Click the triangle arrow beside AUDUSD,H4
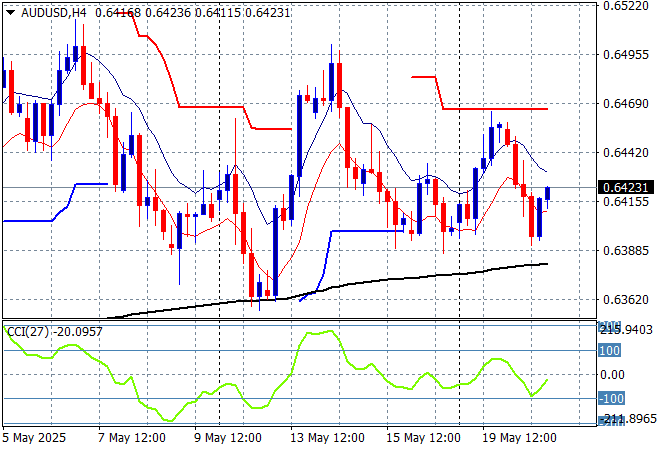Viewport: 660px width, 450px height. click(x=10, y=11)
